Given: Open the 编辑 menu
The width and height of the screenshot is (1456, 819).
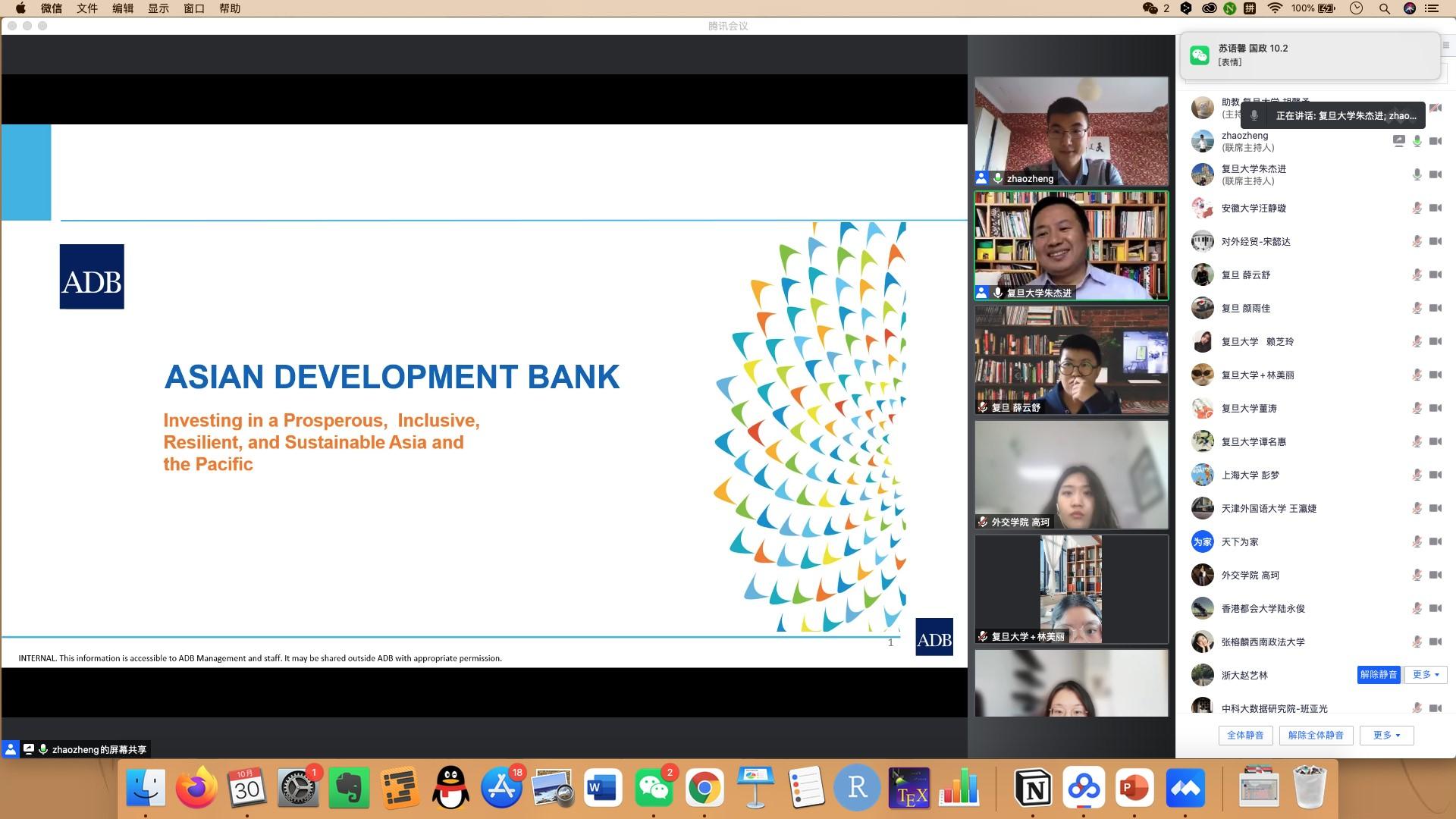Looking at the screenshot, I should (123, 8).
